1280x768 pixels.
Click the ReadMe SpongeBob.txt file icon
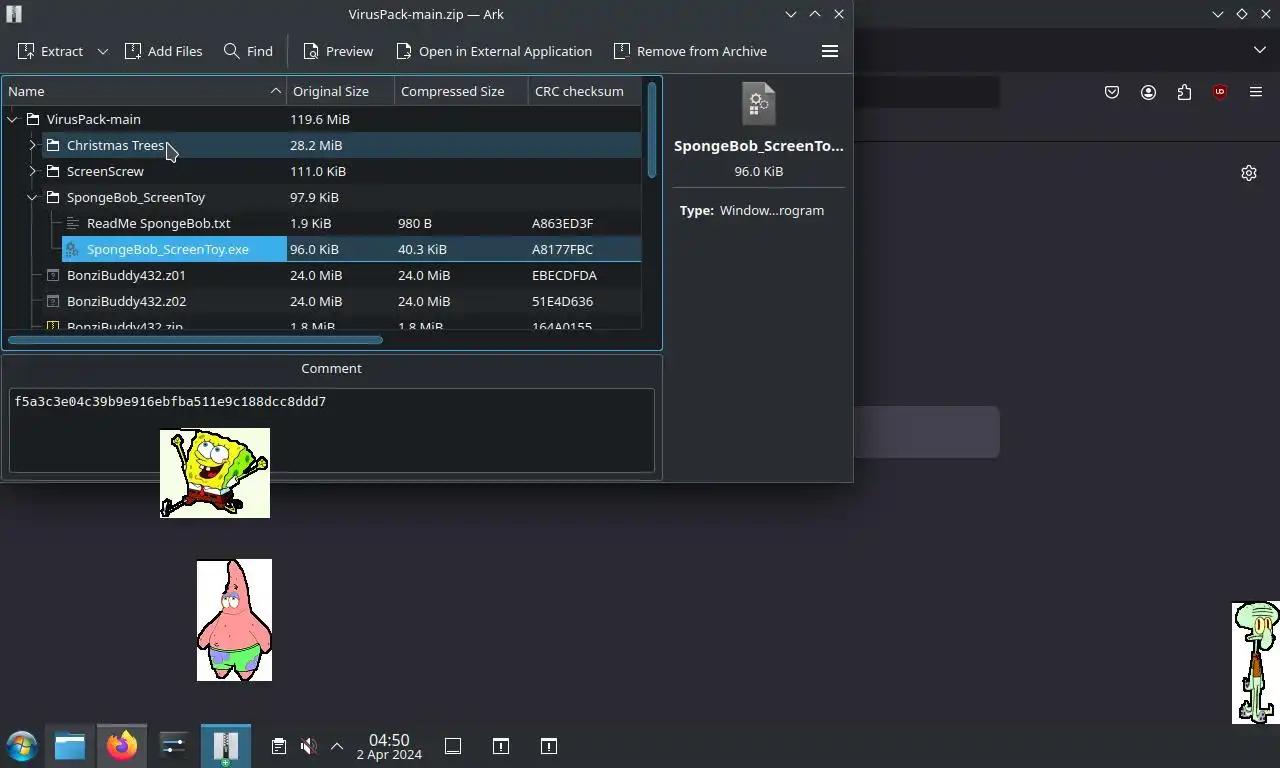73,223
